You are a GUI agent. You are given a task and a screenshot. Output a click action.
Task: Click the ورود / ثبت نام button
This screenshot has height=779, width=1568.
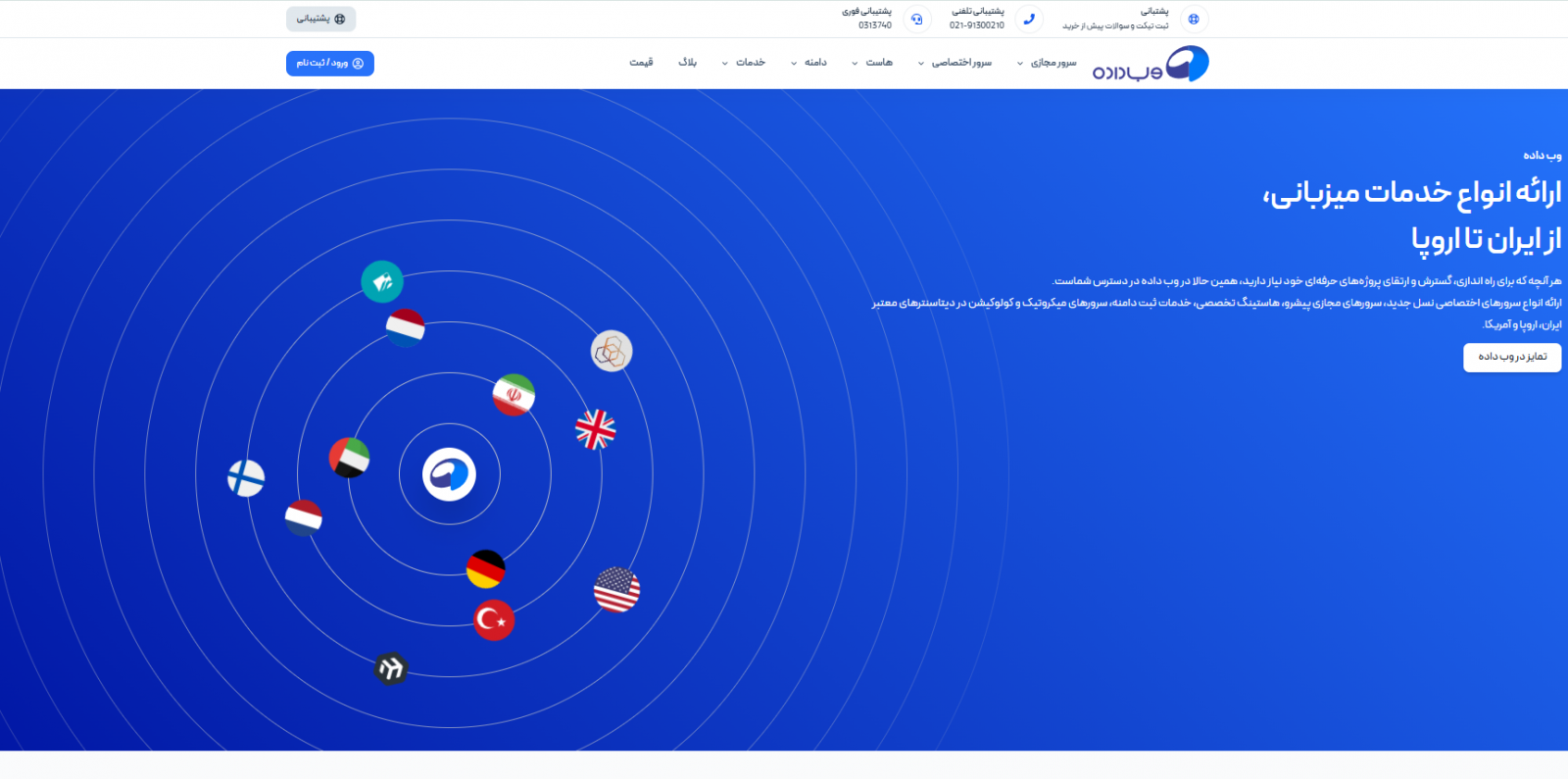(330, 63)
